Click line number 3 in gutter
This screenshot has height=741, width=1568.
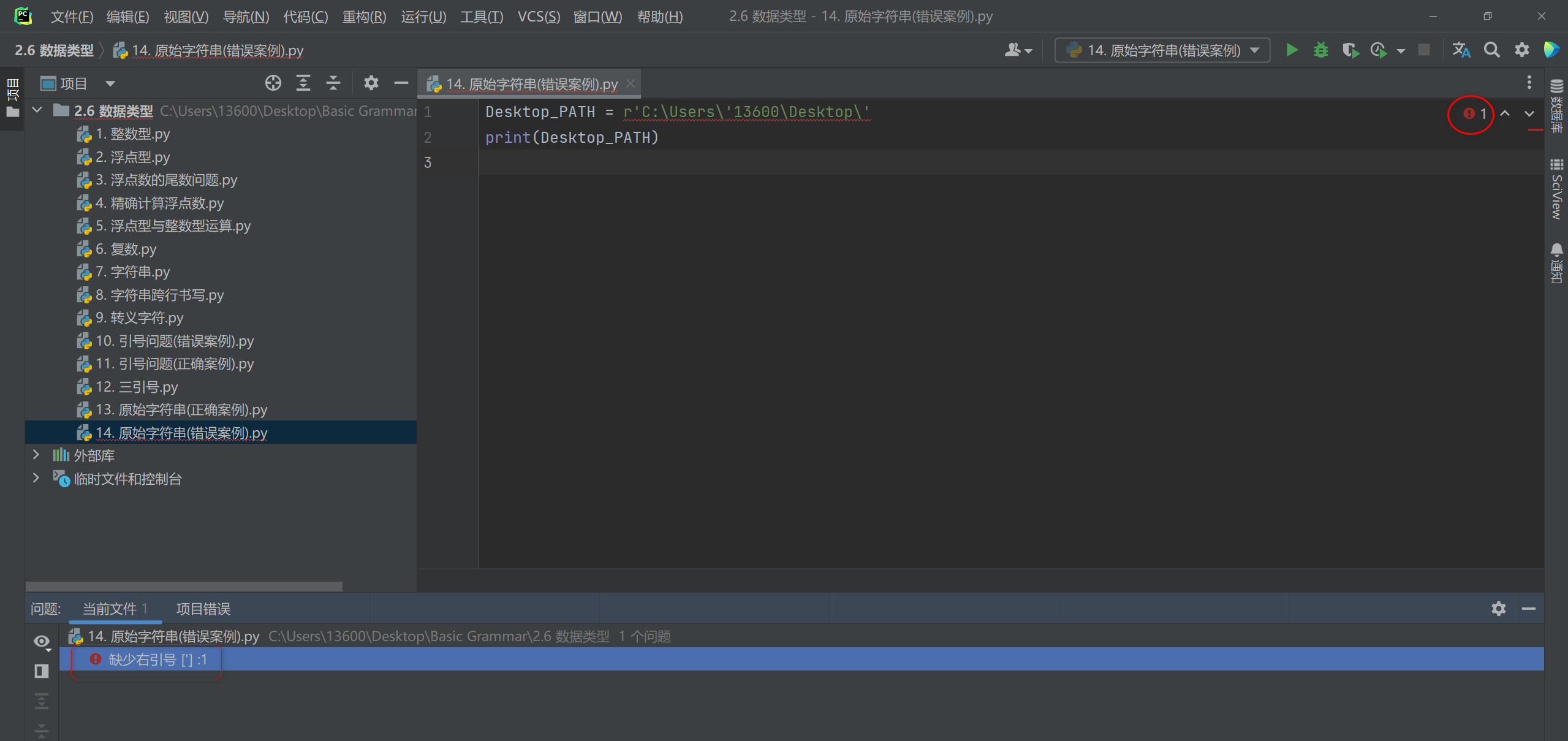[x=428, y=162]
